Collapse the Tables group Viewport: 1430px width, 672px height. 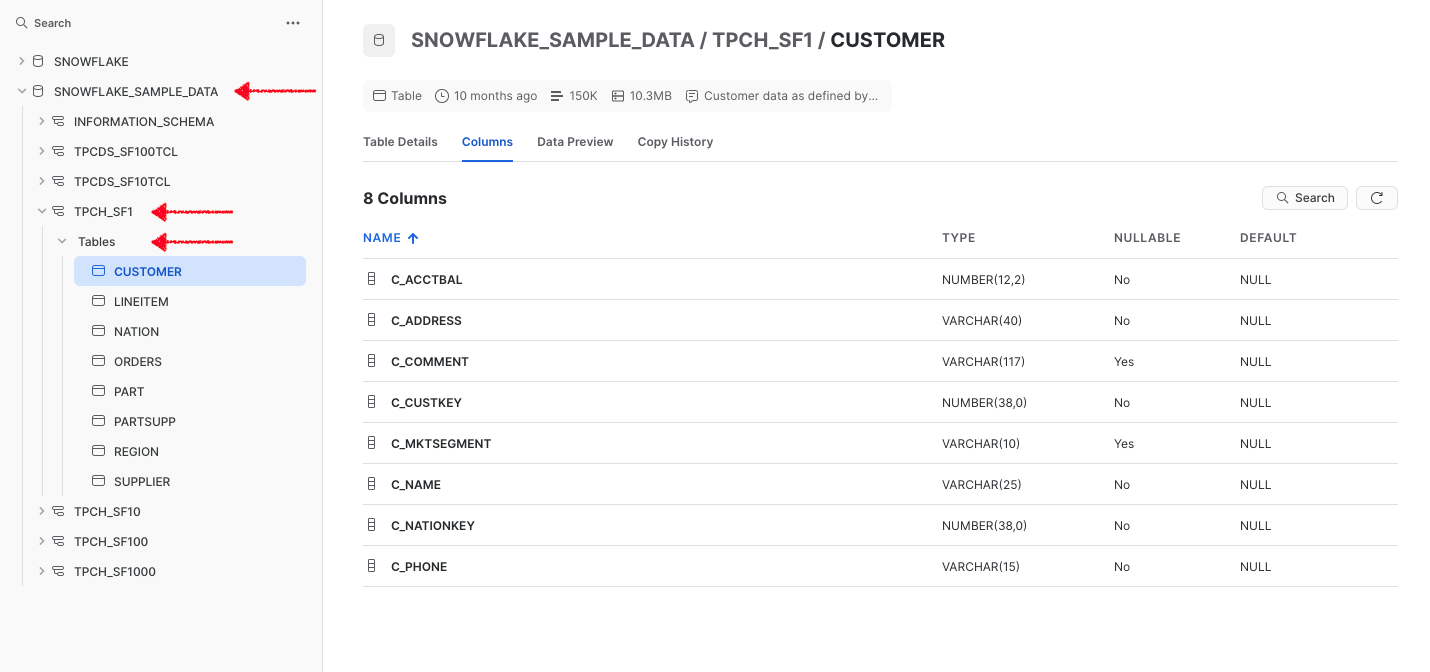(62, 241)
